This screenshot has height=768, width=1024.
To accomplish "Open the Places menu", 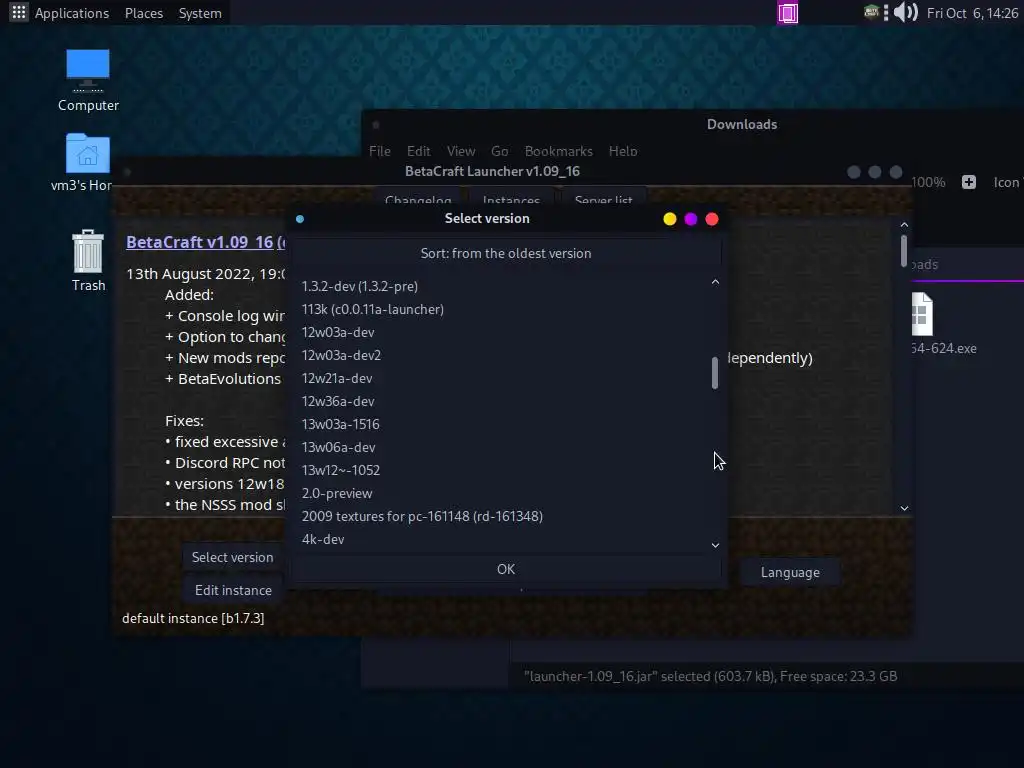I will tap(144, 13).
